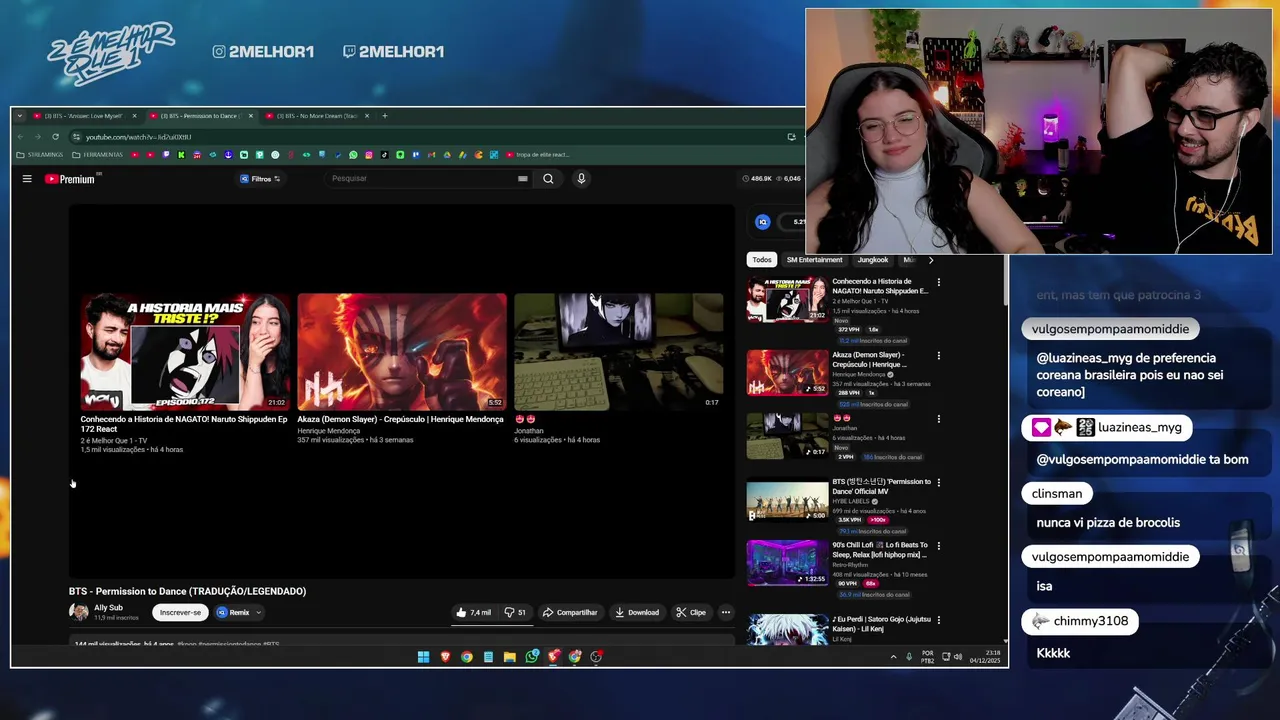
Task: Open FERRAMENTAS bookmarks folder
Action: coord(97,155)
